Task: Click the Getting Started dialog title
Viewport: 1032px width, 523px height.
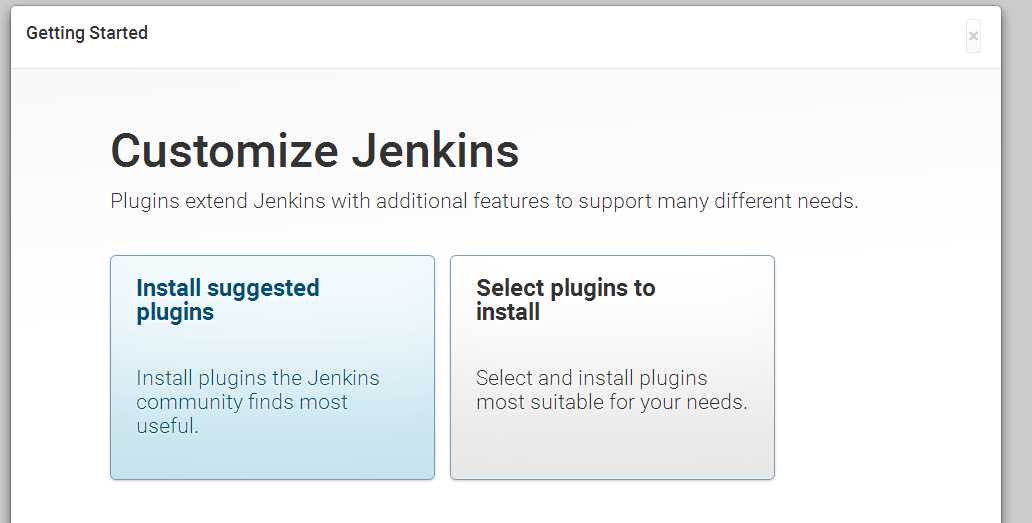Action: [87, 33]
